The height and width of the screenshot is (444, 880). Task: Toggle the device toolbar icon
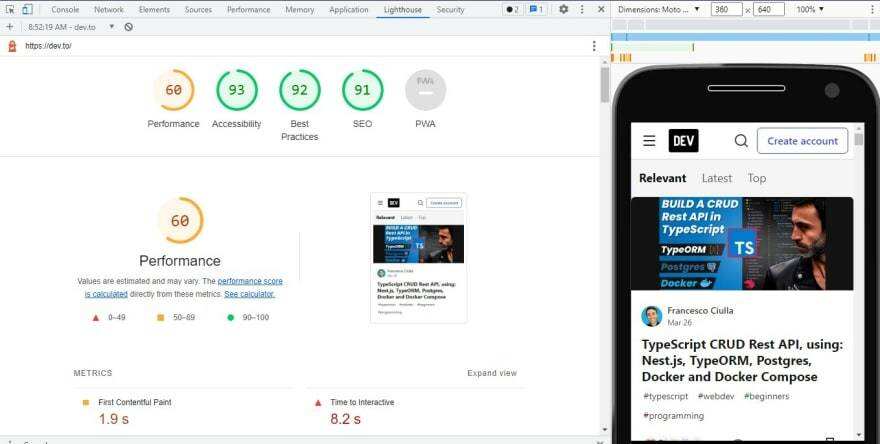click(27, 9)
